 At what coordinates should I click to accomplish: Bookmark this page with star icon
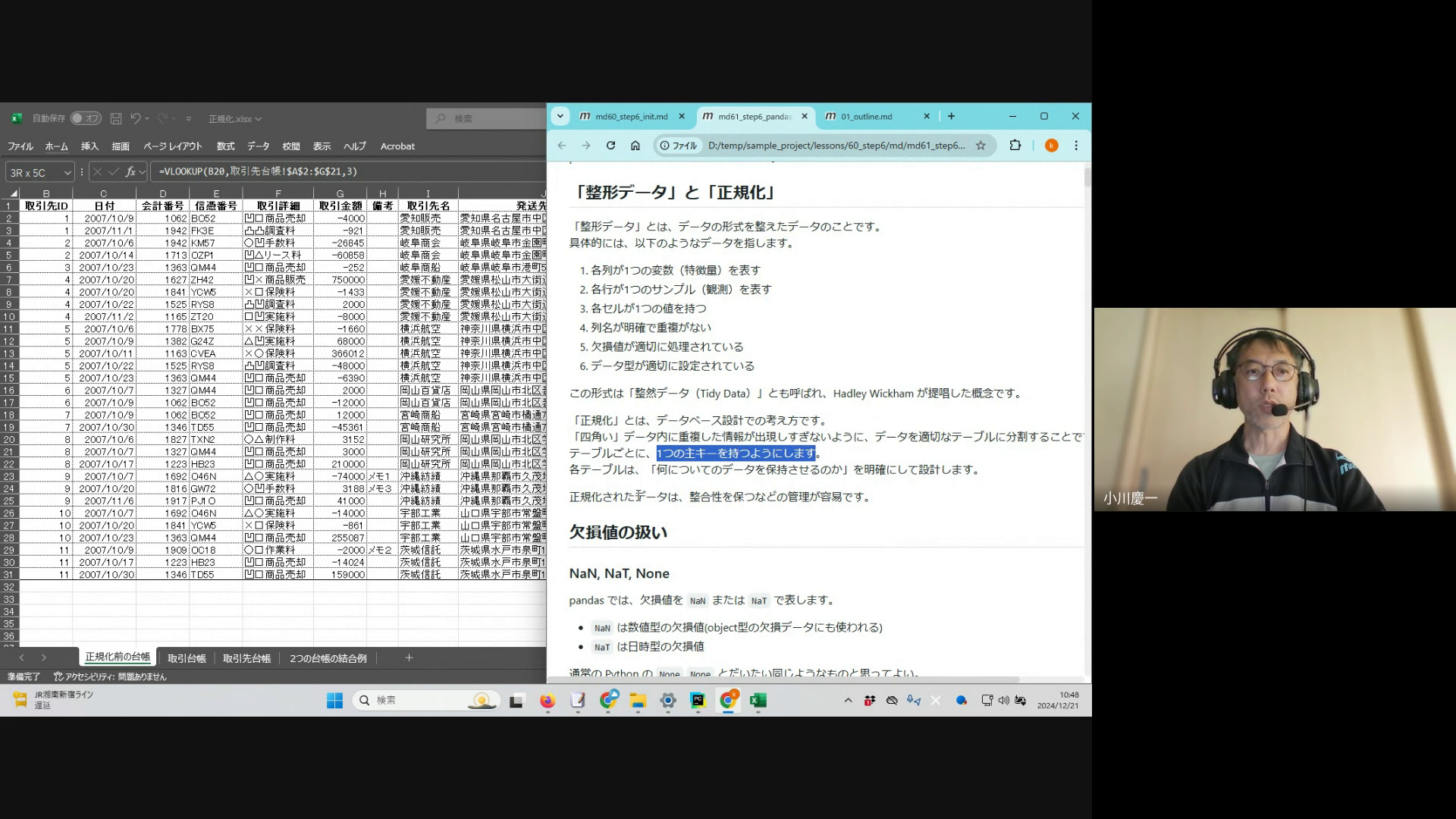[x=981, y=146]
